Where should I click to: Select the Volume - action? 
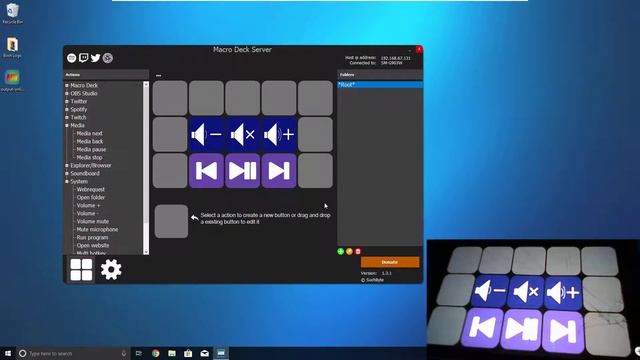pos(87,213)
